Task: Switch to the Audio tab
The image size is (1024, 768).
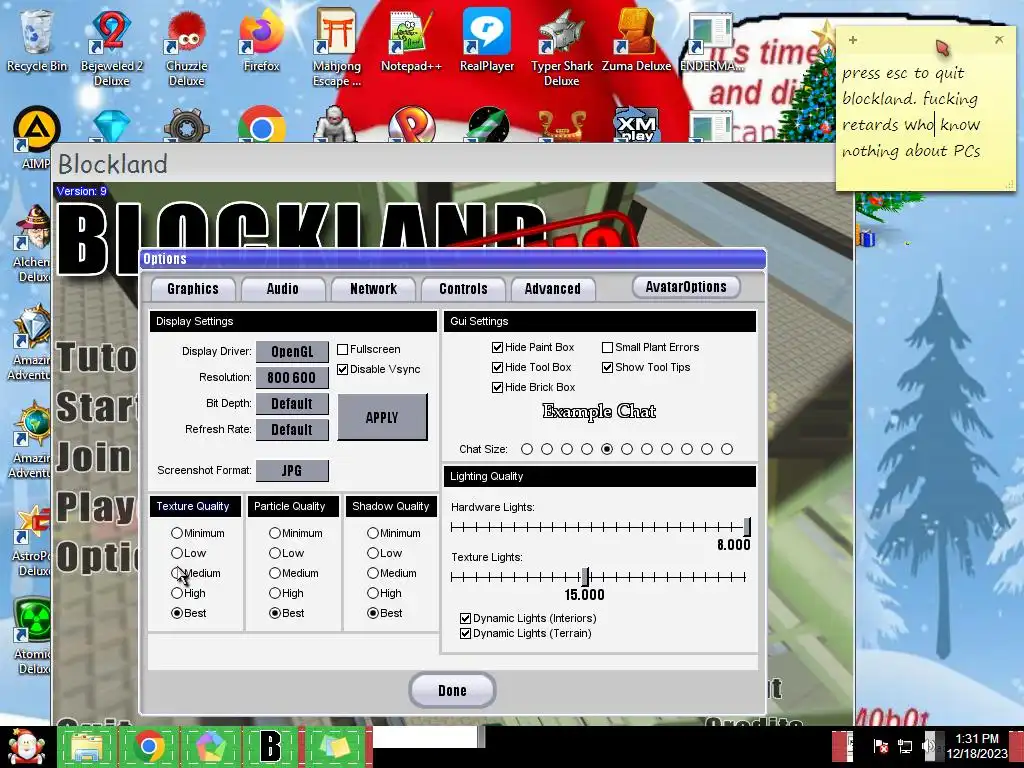Action: click(x=283, y=289)
